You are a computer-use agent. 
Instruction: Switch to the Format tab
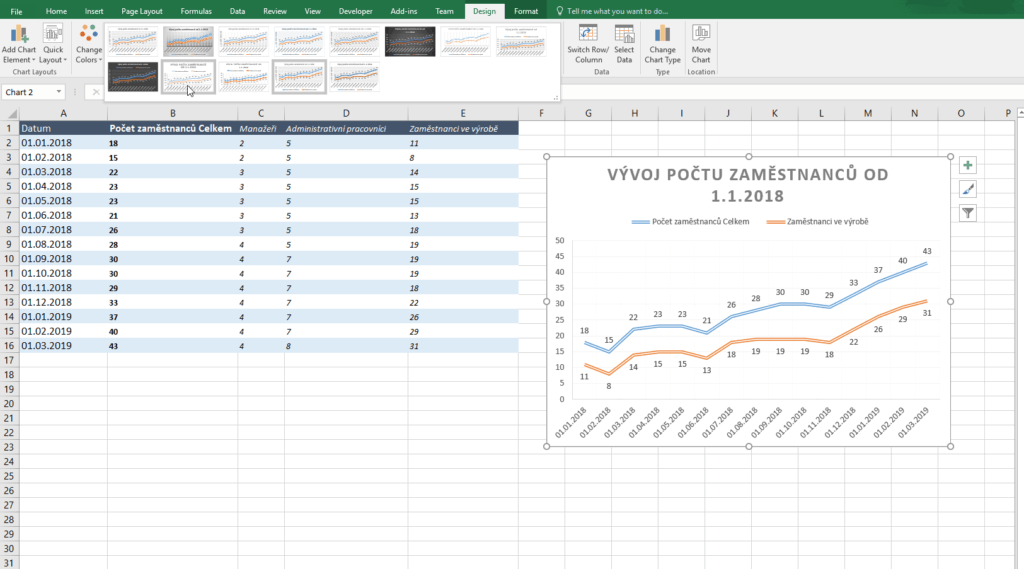(525, 11)
